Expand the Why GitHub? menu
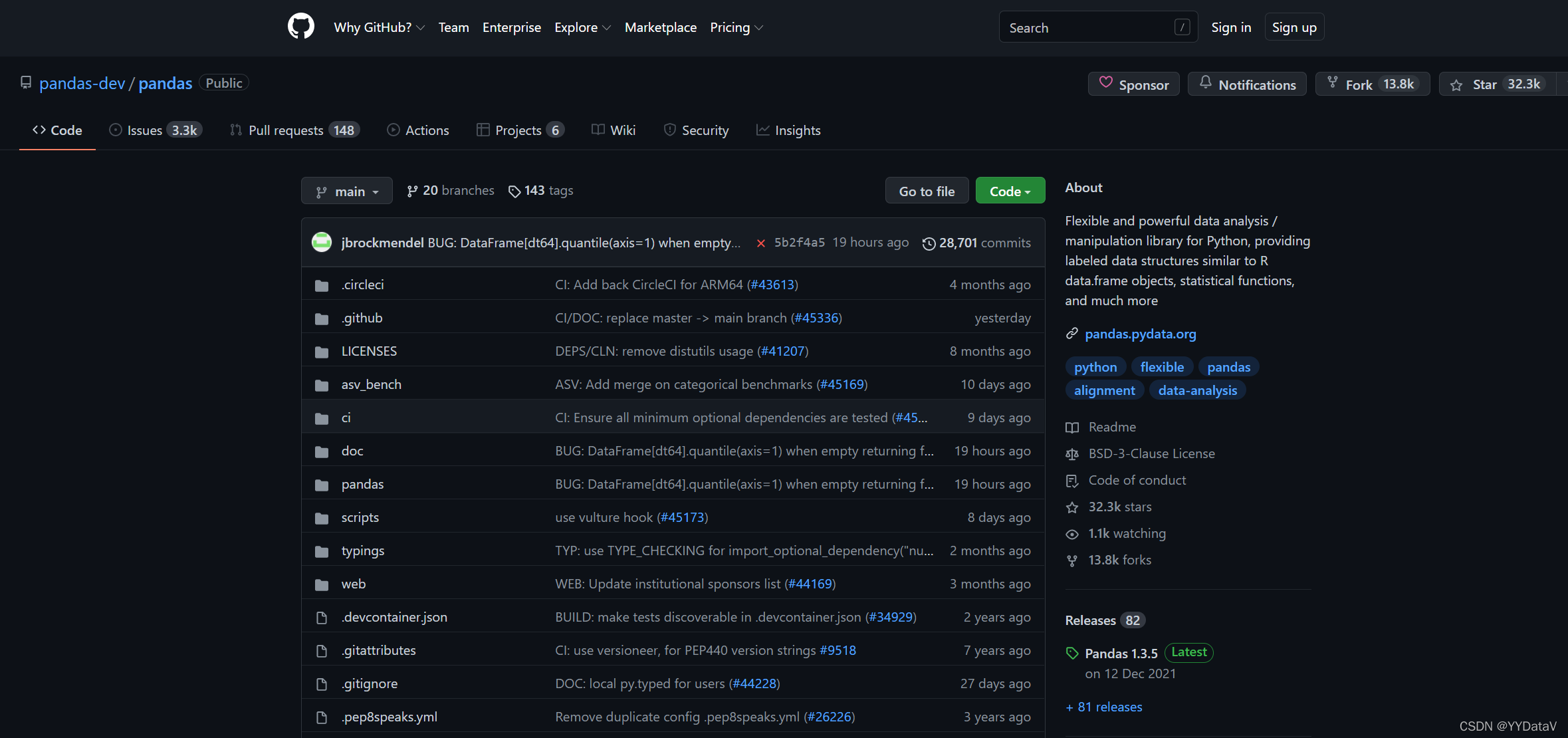 point(379,27)
